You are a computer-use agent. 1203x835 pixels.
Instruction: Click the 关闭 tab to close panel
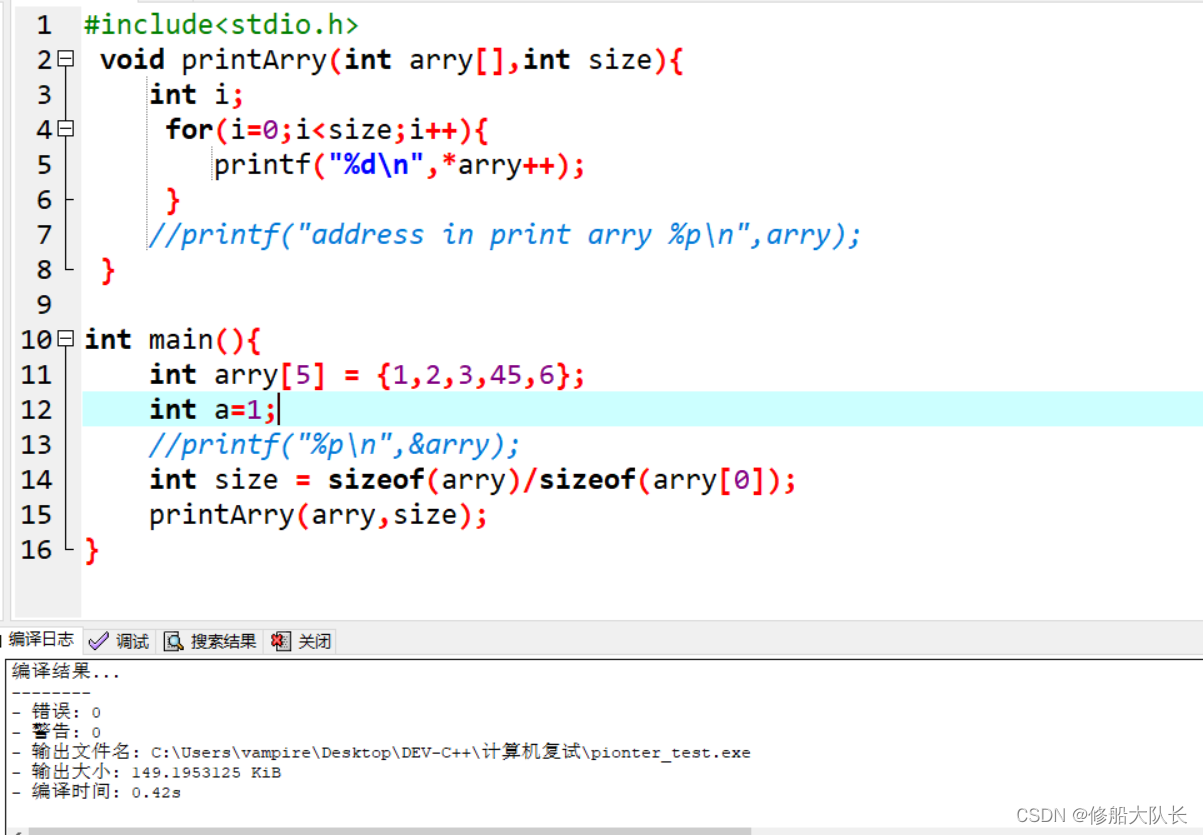click(x=301, y=641)
